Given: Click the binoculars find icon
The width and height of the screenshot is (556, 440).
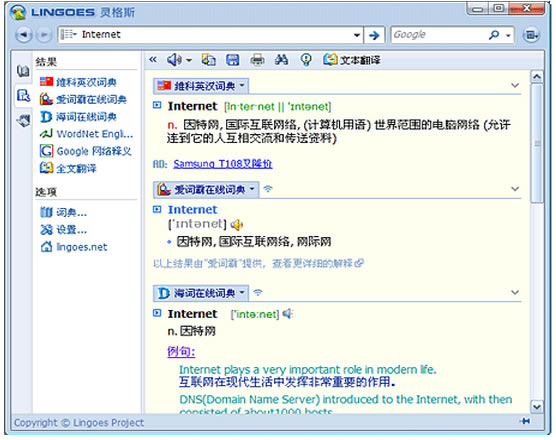Looking at the screenshot, I should 282,60.
